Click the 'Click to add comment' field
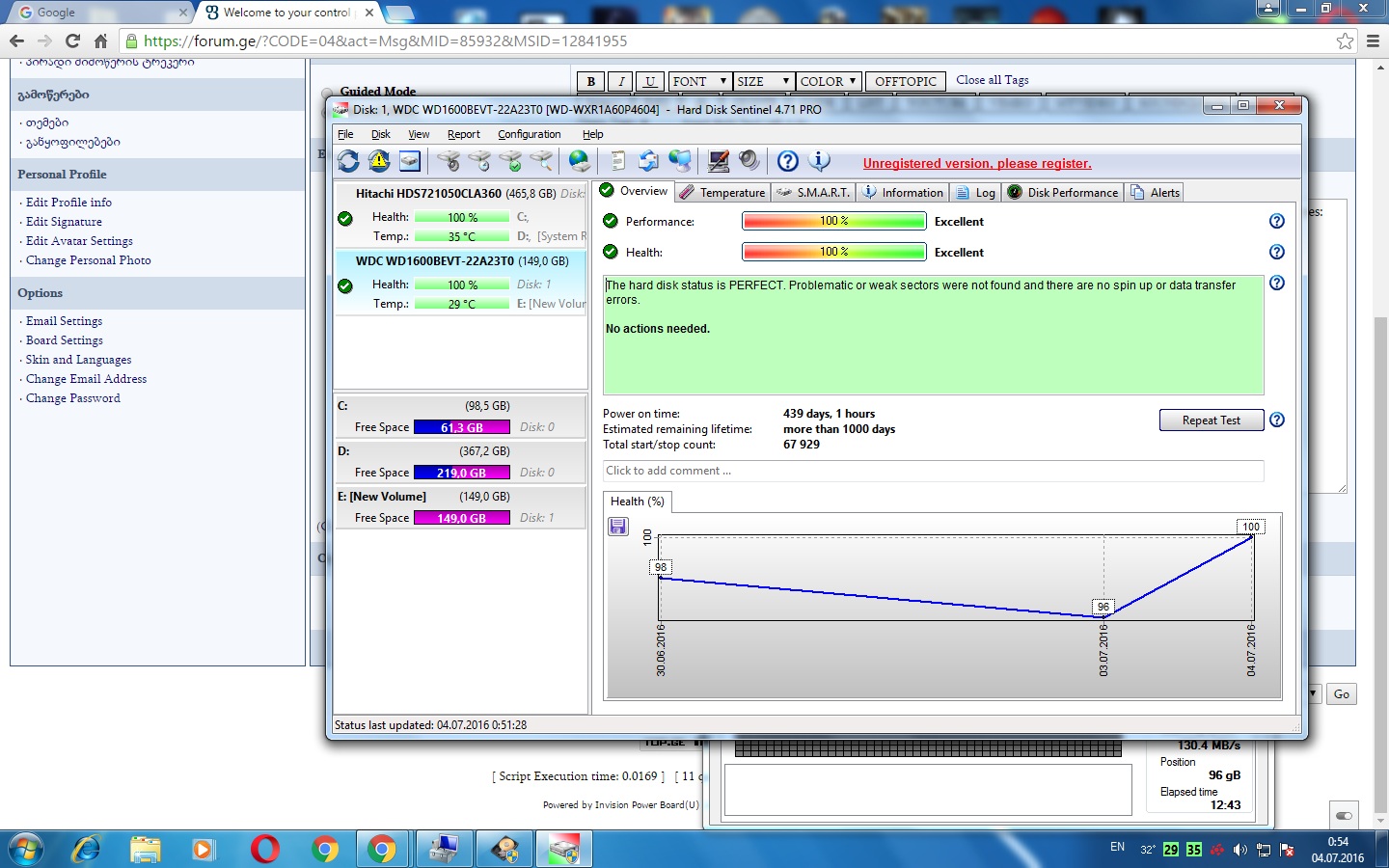The width and height of the screenshot is (1389, 868). (932, 471)
